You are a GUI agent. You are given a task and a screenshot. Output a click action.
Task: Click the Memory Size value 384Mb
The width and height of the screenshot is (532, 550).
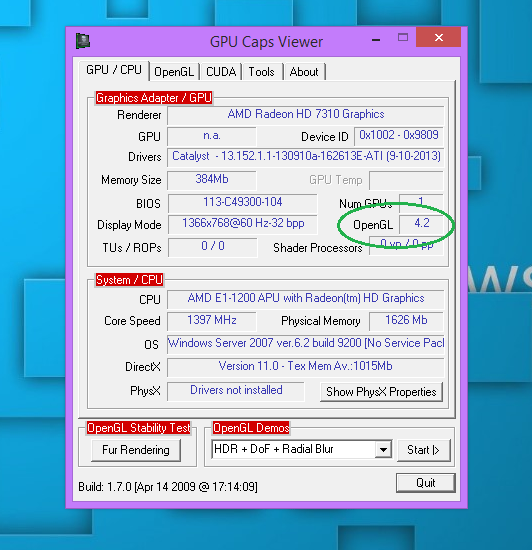click(212, 180)
